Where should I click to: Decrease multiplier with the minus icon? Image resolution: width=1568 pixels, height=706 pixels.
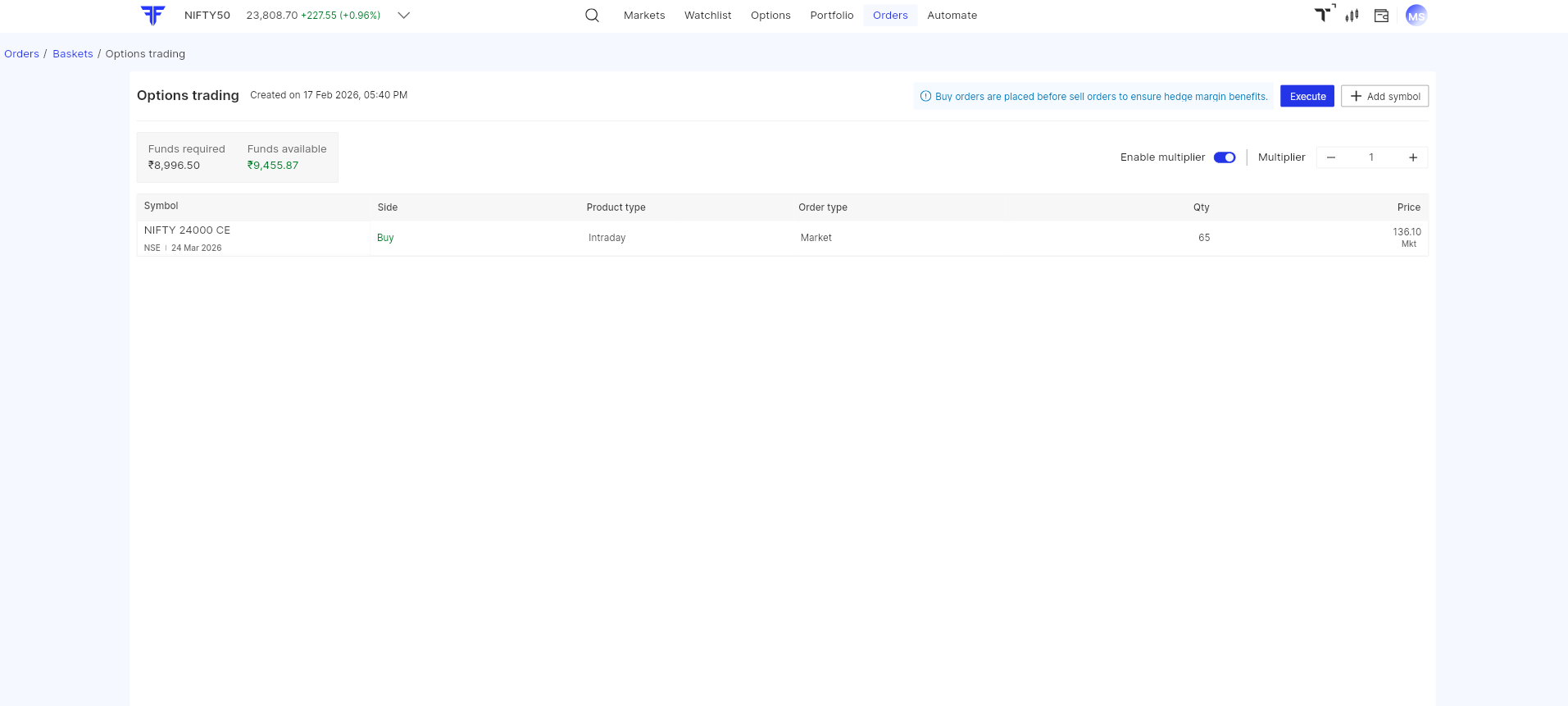tap(1331, 157)
